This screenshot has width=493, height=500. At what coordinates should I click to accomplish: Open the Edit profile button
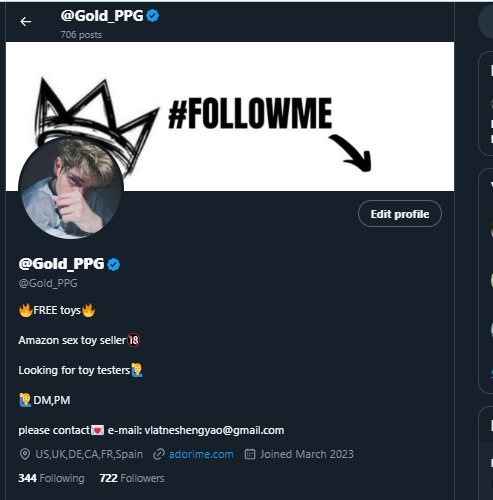pyautogui.click(x=400, y=214)
